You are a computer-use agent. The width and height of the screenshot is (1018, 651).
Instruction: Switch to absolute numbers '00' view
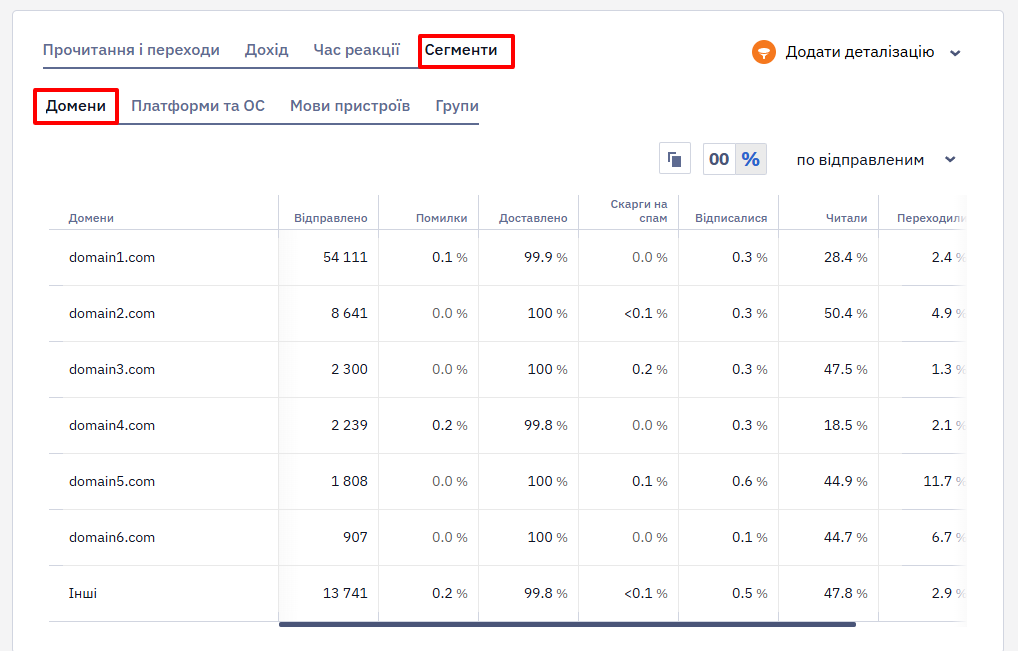click(x=719, y=159)
